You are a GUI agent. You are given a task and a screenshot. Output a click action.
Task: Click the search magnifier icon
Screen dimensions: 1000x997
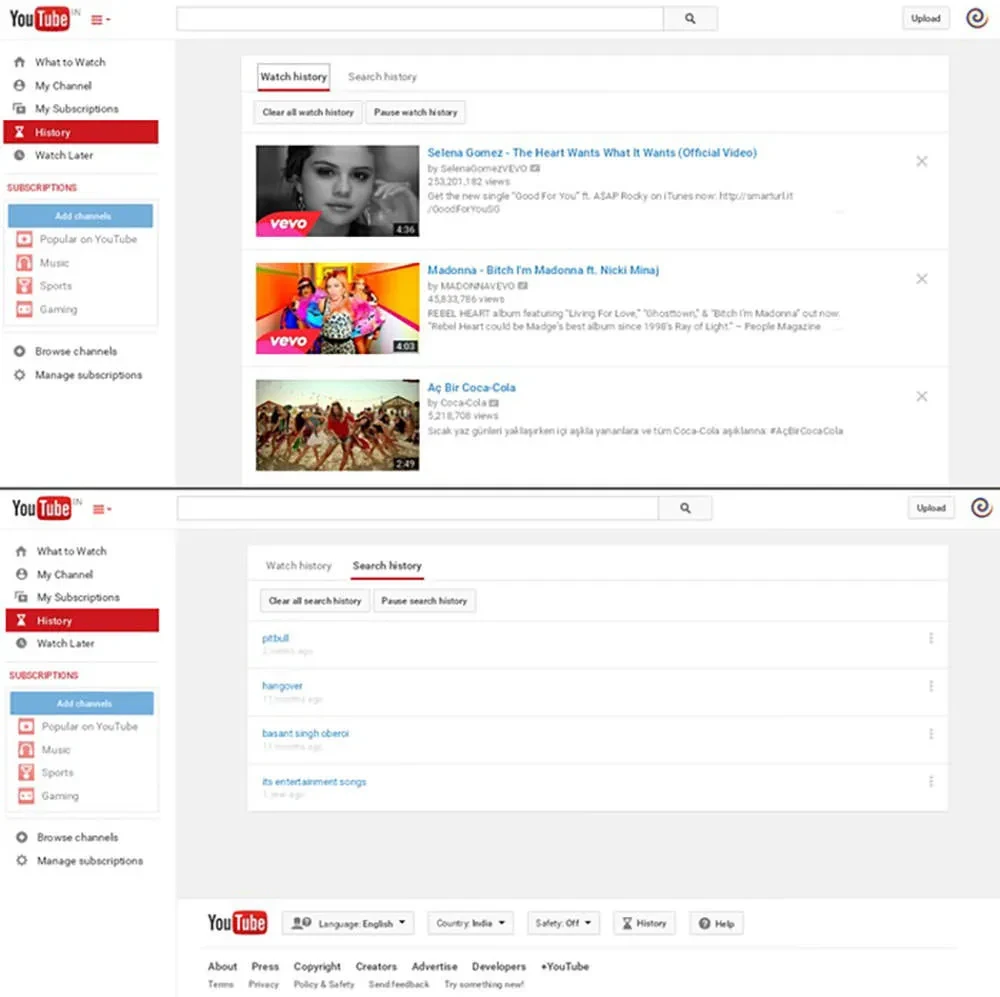coord(690,17)
